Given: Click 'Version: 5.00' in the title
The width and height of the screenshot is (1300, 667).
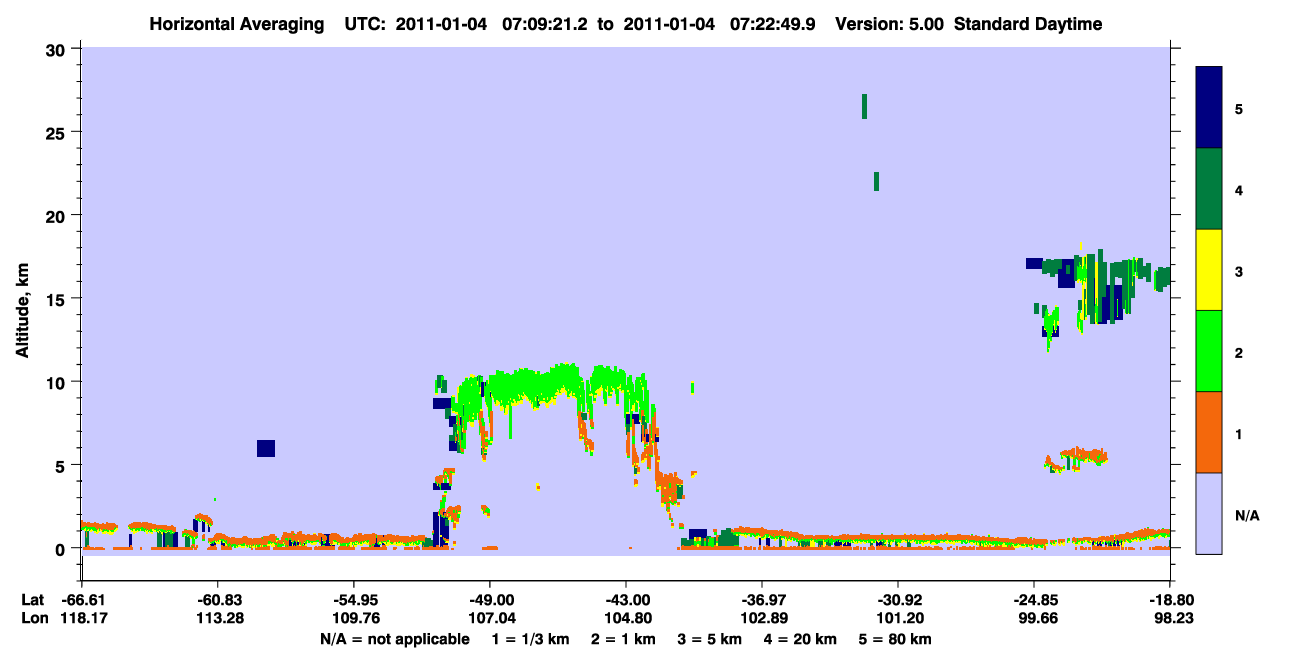Looking at the screenshot, I should (x=888, y=24).
